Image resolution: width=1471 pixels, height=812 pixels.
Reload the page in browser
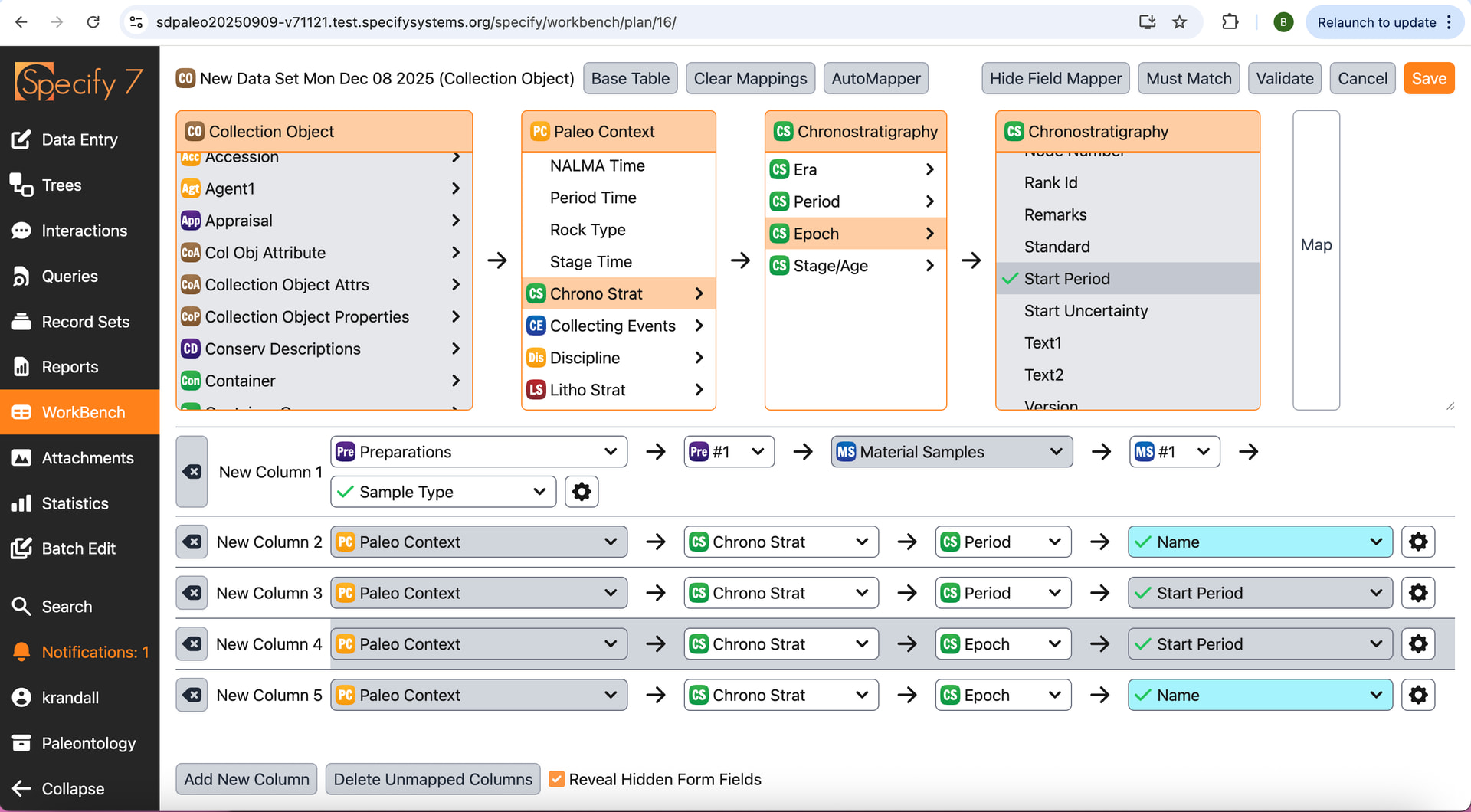click(93, 22)
